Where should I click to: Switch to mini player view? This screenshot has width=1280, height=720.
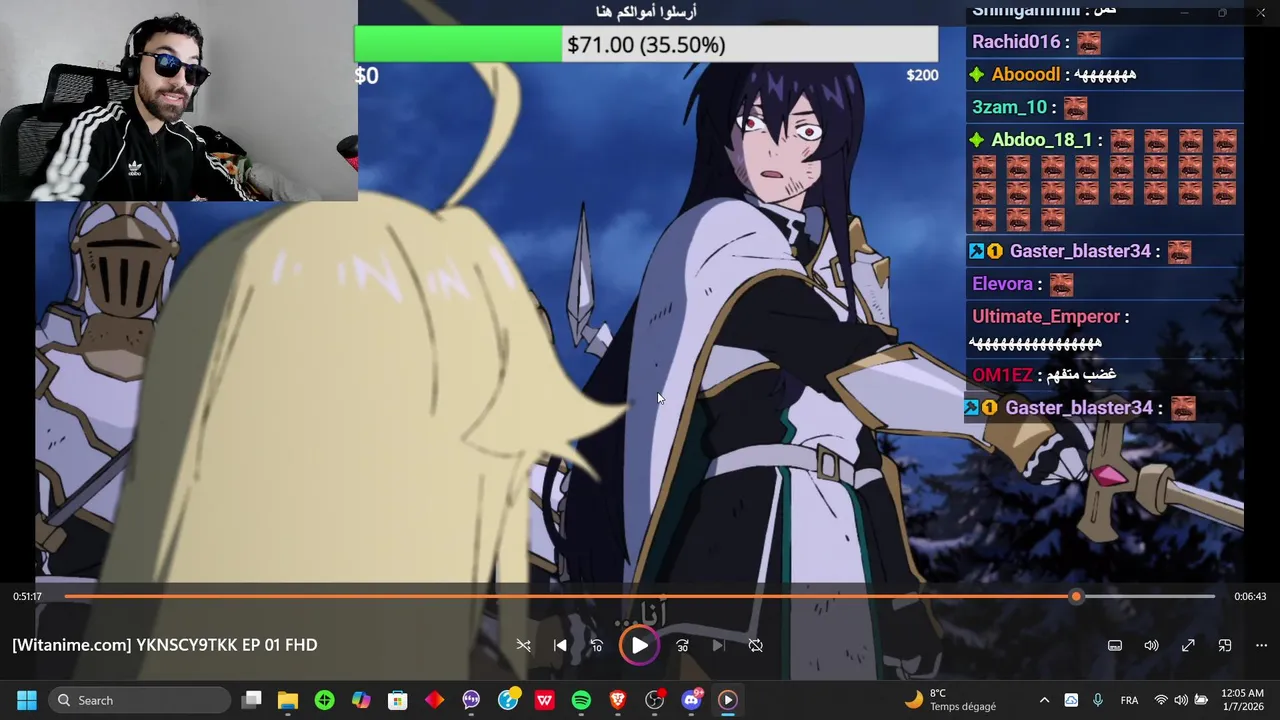1225,646
